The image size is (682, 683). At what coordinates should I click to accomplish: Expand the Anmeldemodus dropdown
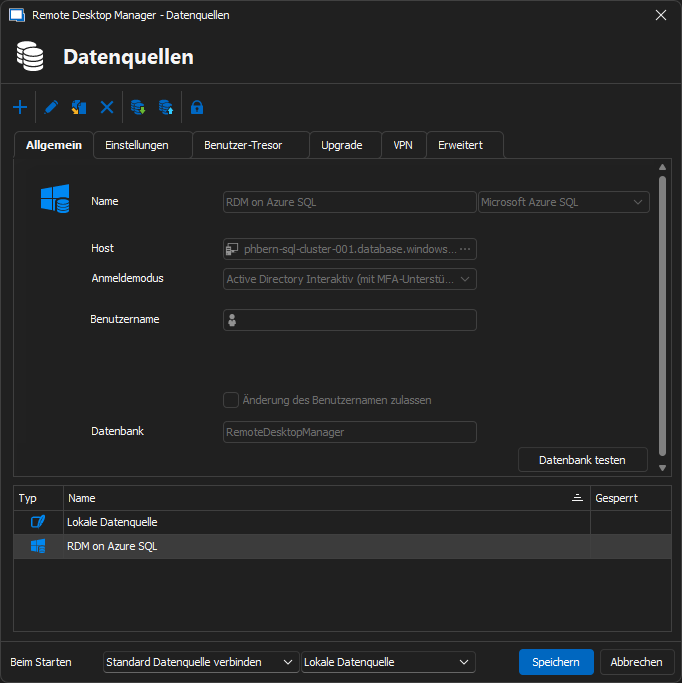click(x=349, y=279)
